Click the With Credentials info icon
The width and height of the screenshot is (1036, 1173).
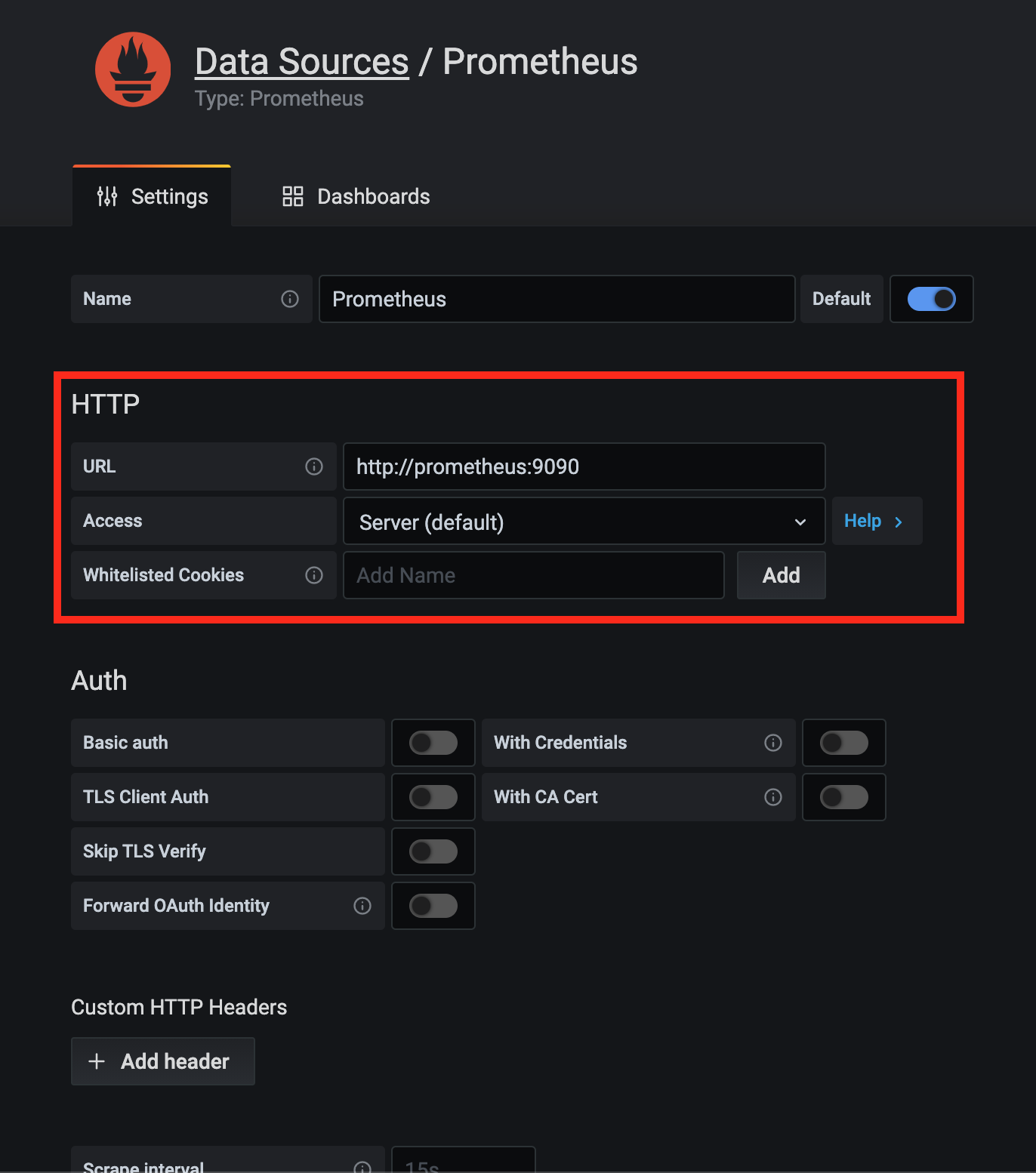click(x=773, y=743)
